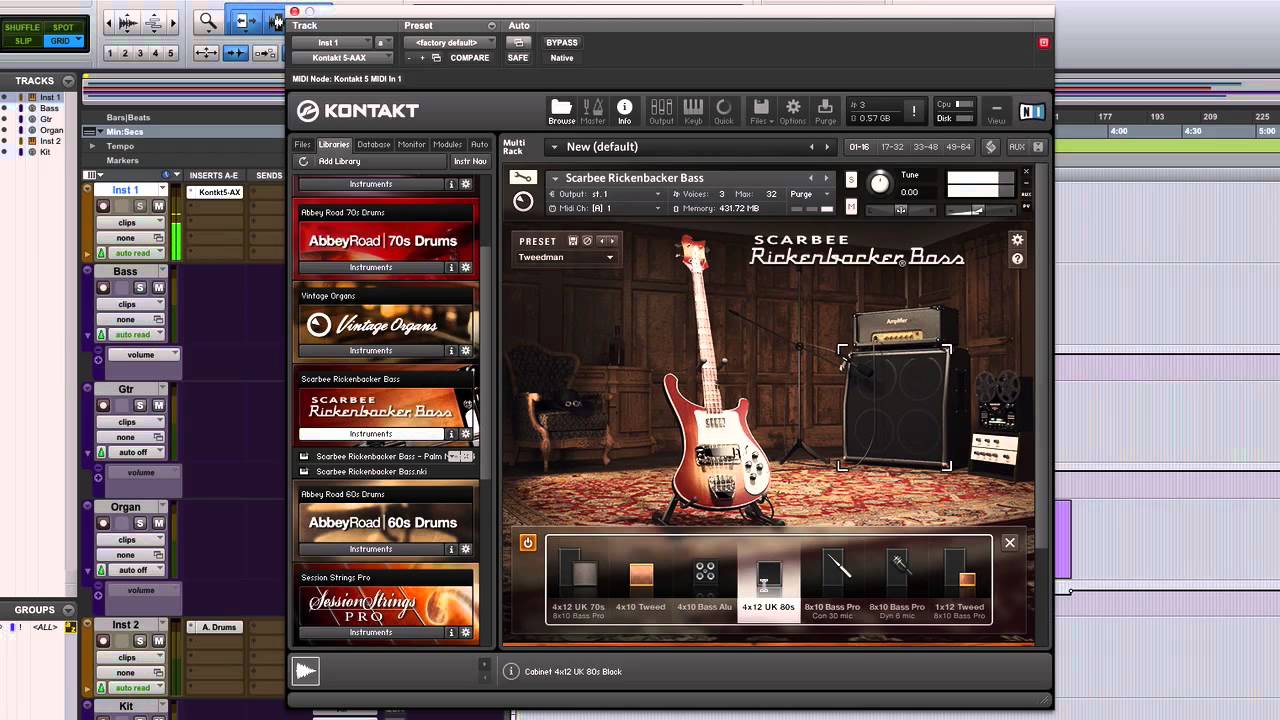
Task: Open the instrument wrench edit mode
Action: coord(522,178)
